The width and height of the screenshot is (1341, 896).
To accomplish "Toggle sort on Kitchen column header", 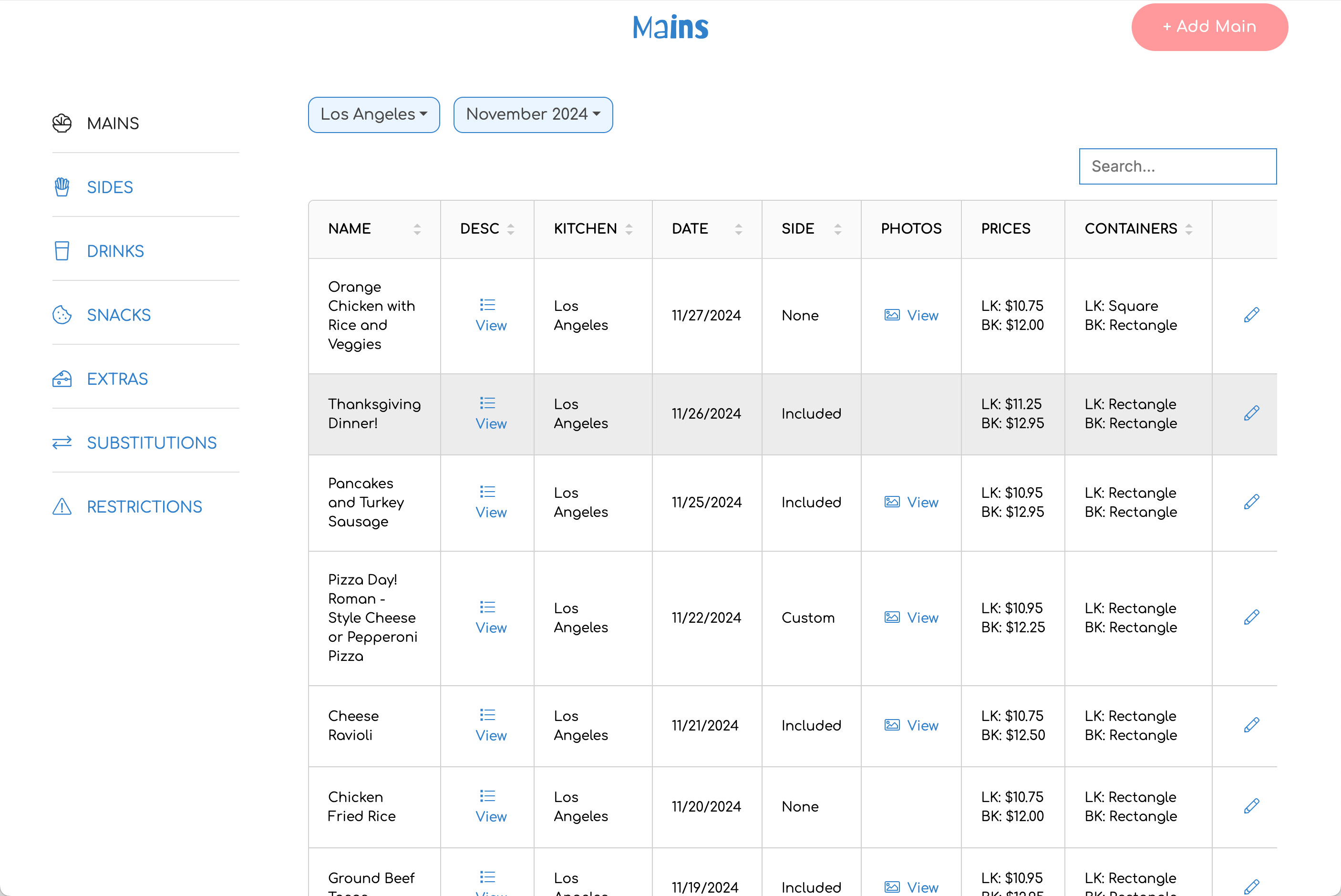I will [x=629, y=229].
